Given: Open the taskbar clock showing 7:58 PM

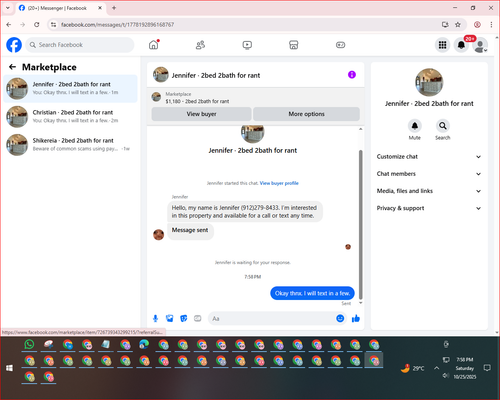Looking at the screenshot, I should pos(465,368).
